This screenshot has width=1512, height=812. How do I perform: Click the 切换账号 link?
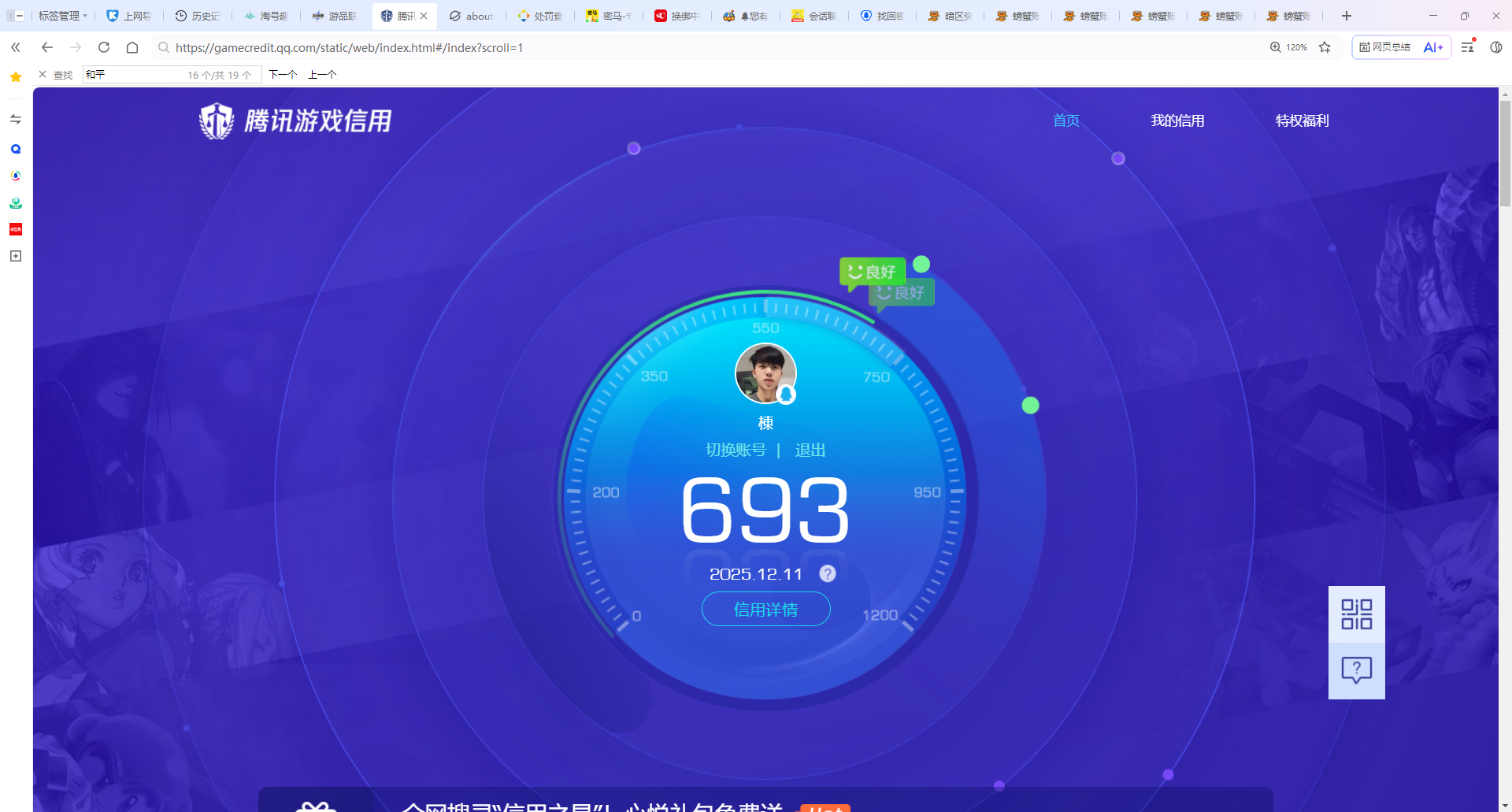pos(736,450)
